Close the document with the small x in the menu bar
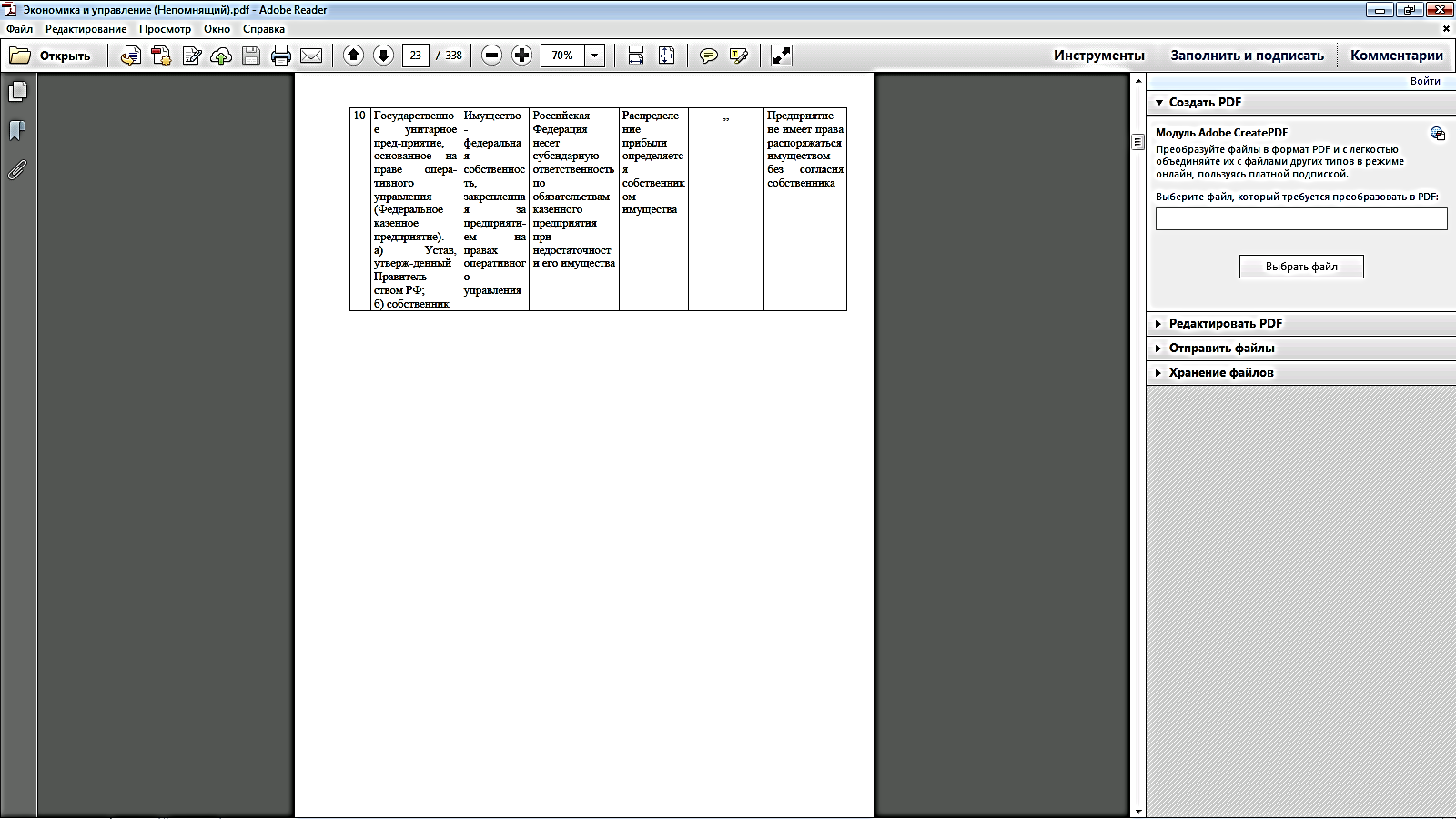The width and height of the screenshot is (1456, 819). click(1446, 29)
